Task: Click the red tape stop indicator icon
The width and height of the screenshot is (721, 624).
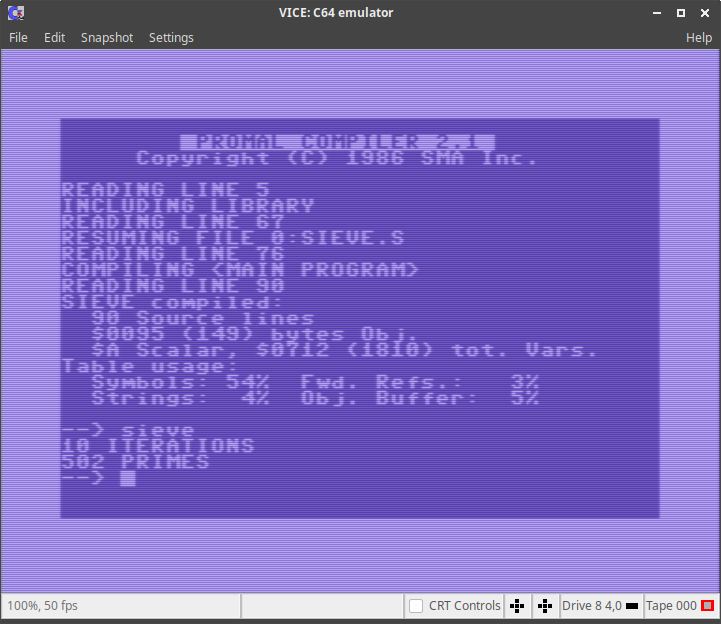Action: pos(707,606)
